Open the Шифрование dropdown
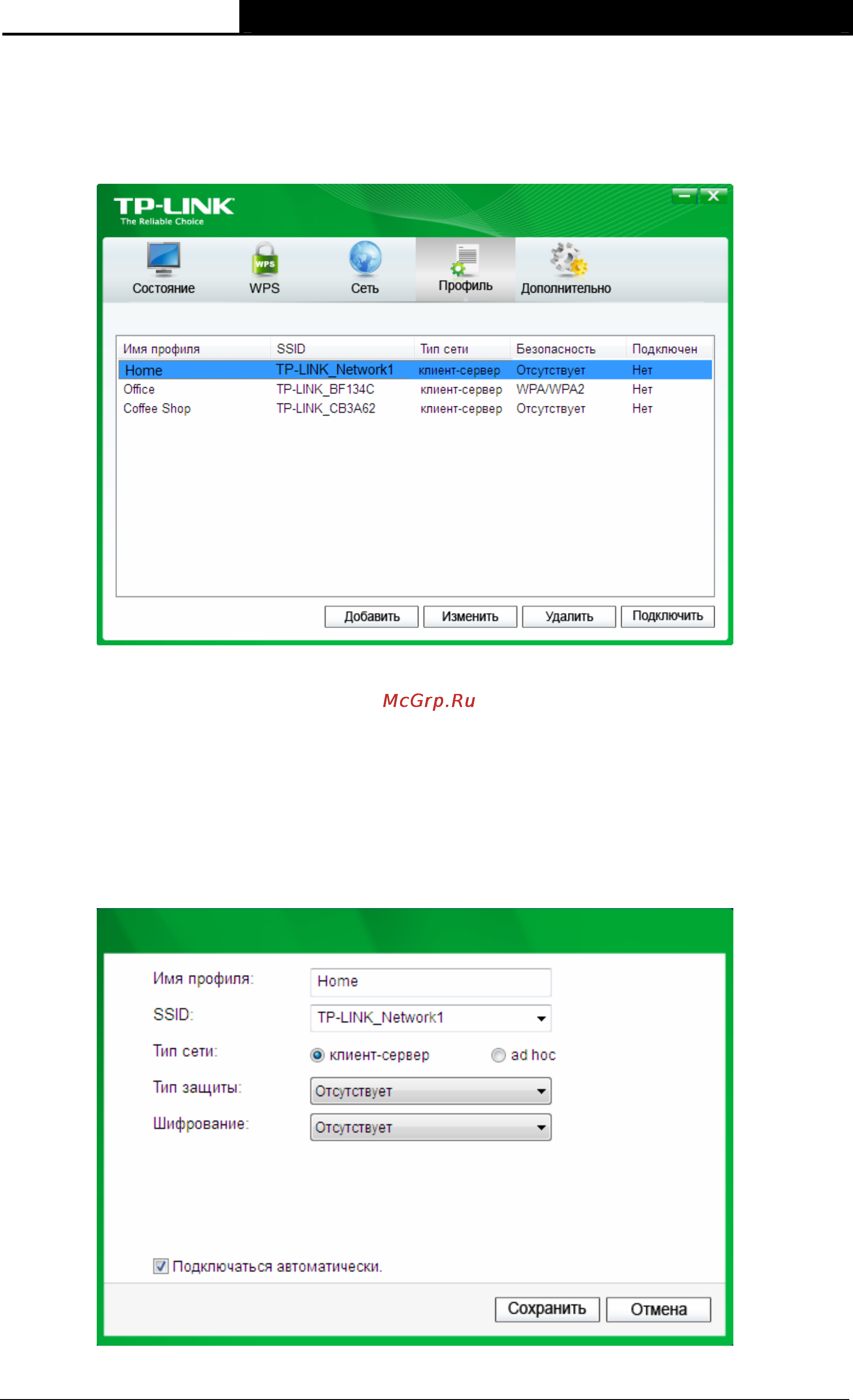This screenshot has height=1400, width=853. (x=431, y=1127)
